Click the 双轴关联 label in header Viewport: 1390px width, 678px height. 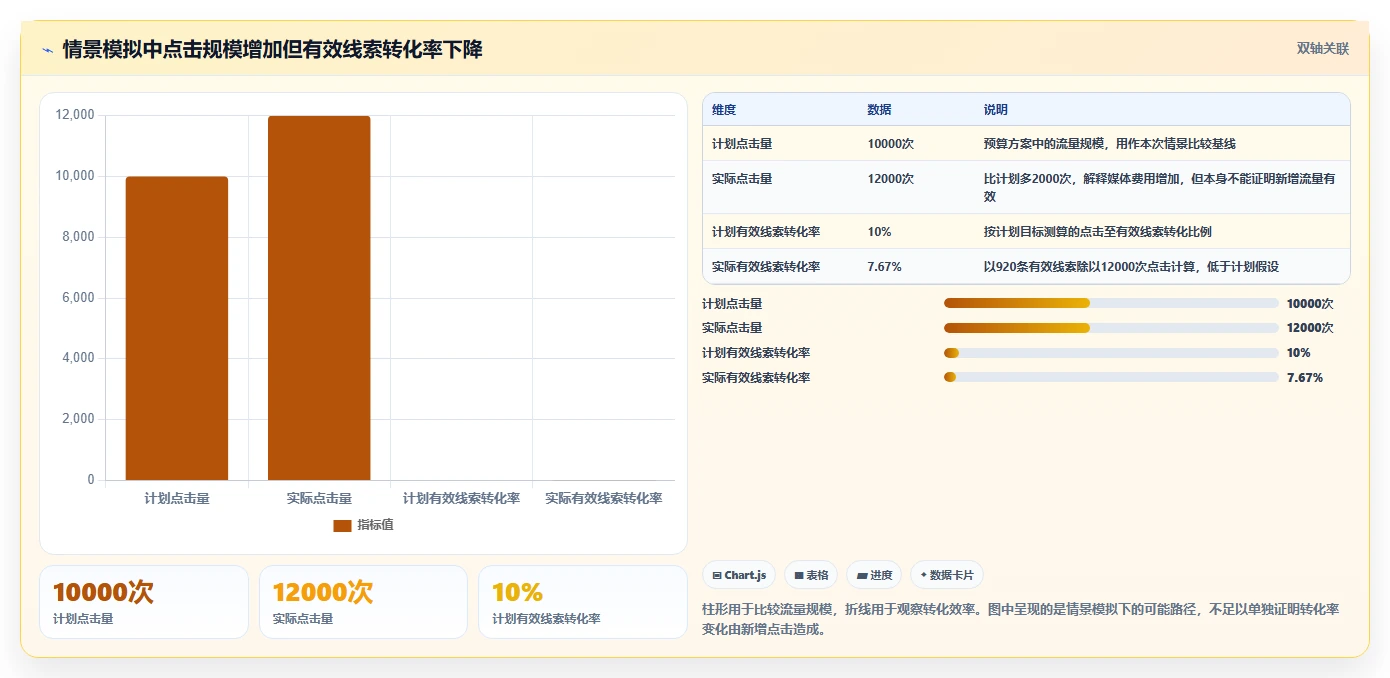point(1323,49)
